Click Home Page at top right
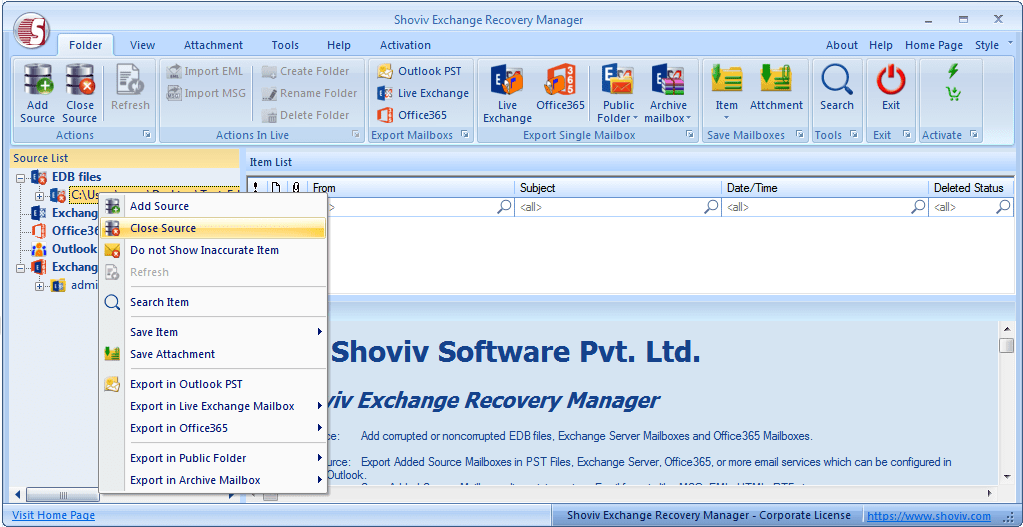This screenshot has width=1023, height=527. 934,45
